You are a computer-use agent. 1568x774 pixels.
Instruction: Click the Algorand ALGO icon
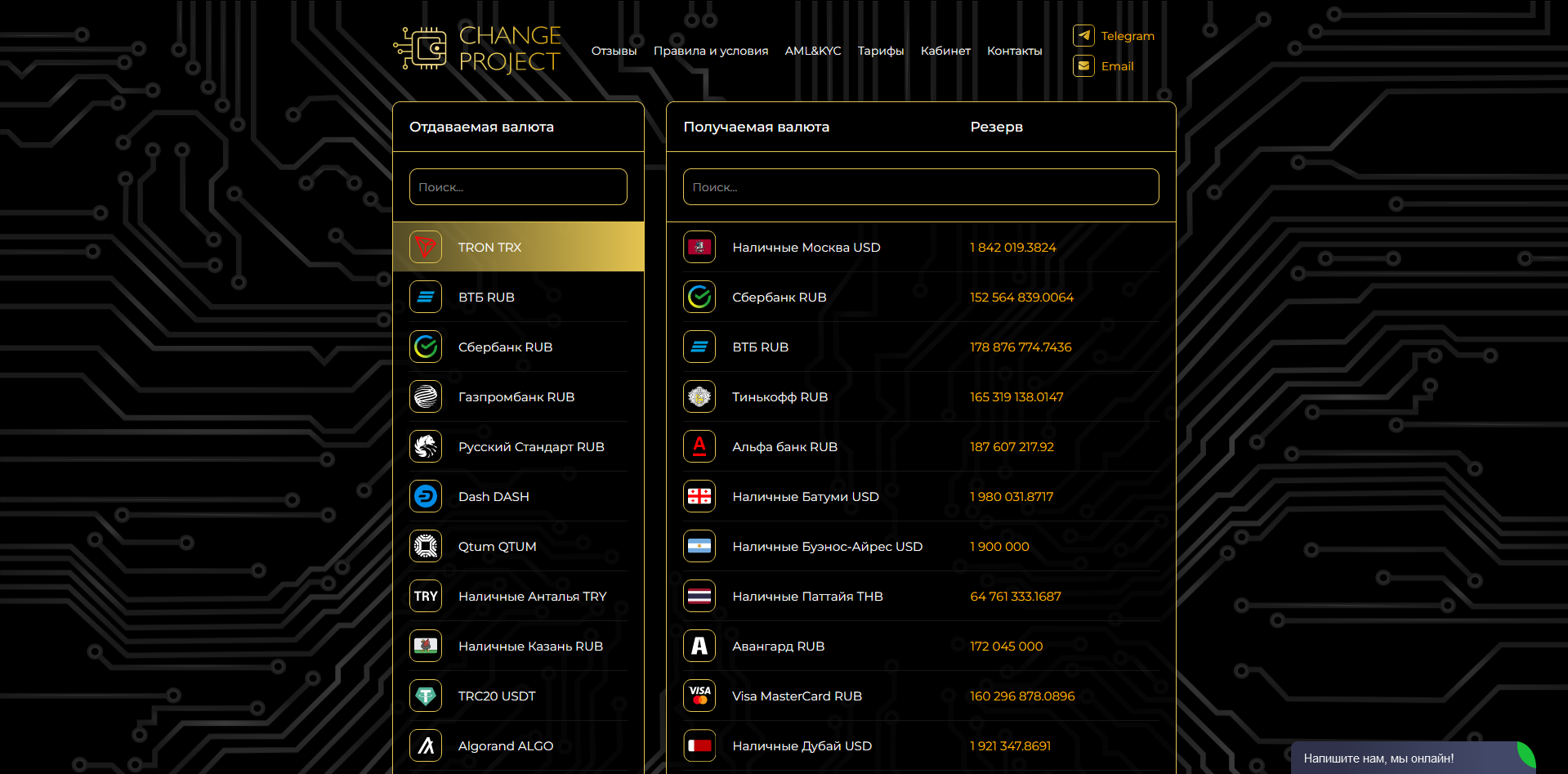pyautogui.click(x=426, y=745)
